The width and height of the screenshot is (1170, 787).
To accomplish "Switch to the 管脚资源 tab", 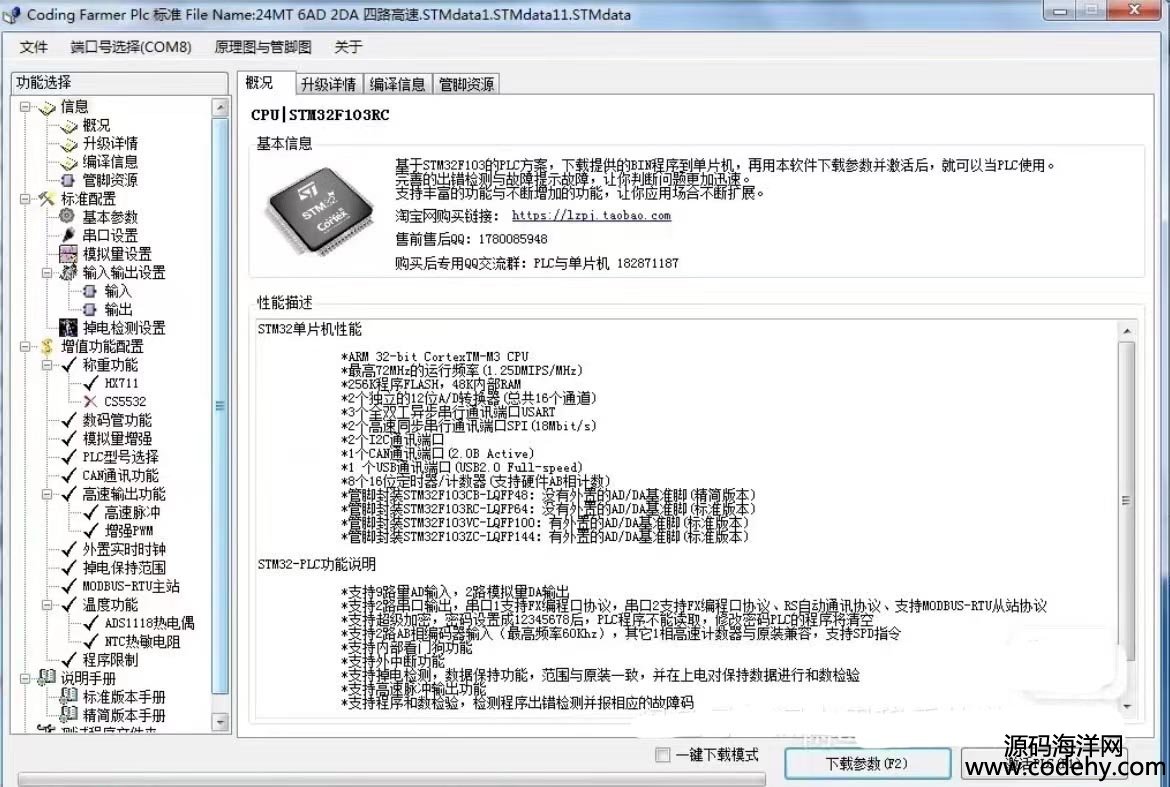I will click(x=466, y=84).
